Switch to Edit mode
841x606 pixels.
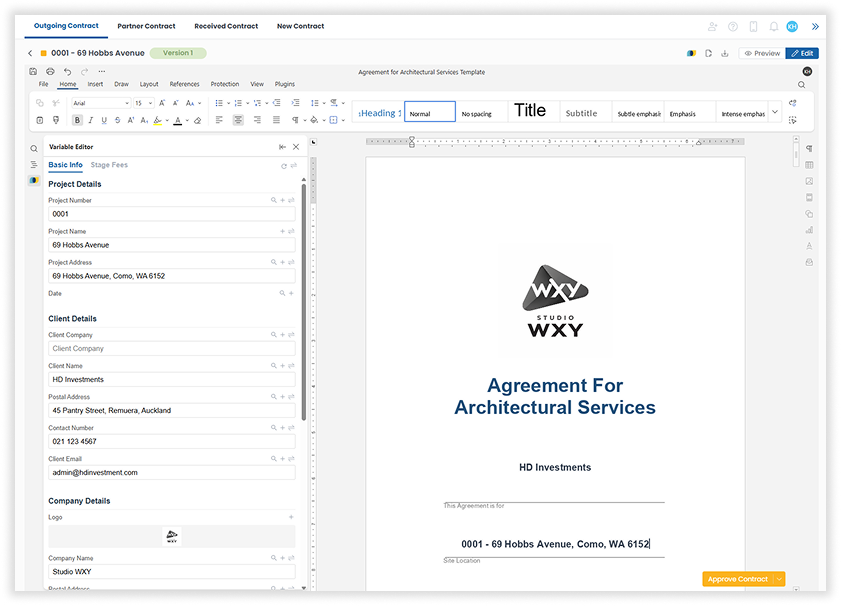802,53
